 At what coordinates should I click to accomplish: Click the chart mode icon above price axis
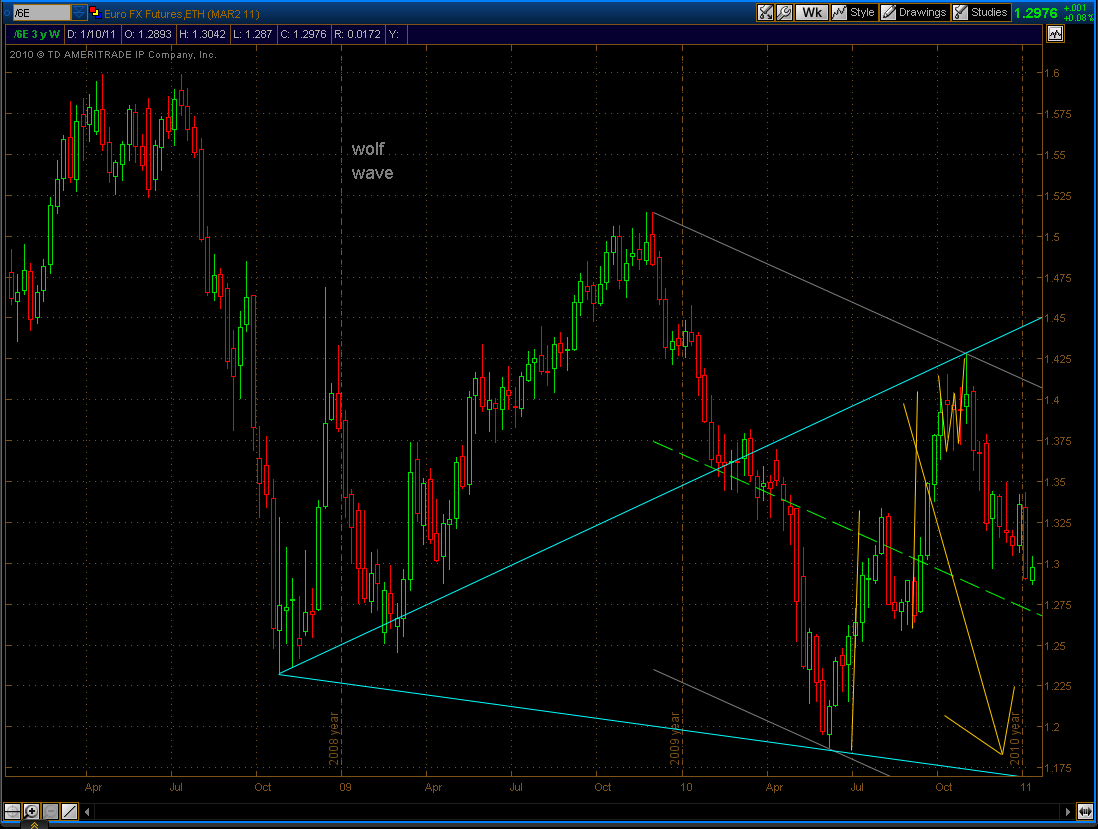coord(1055,34)
